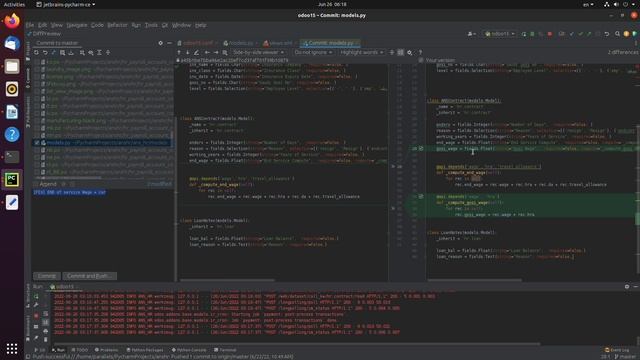Open the Git menu
Viewport: 640px width, 360px height.
(164, 25)
